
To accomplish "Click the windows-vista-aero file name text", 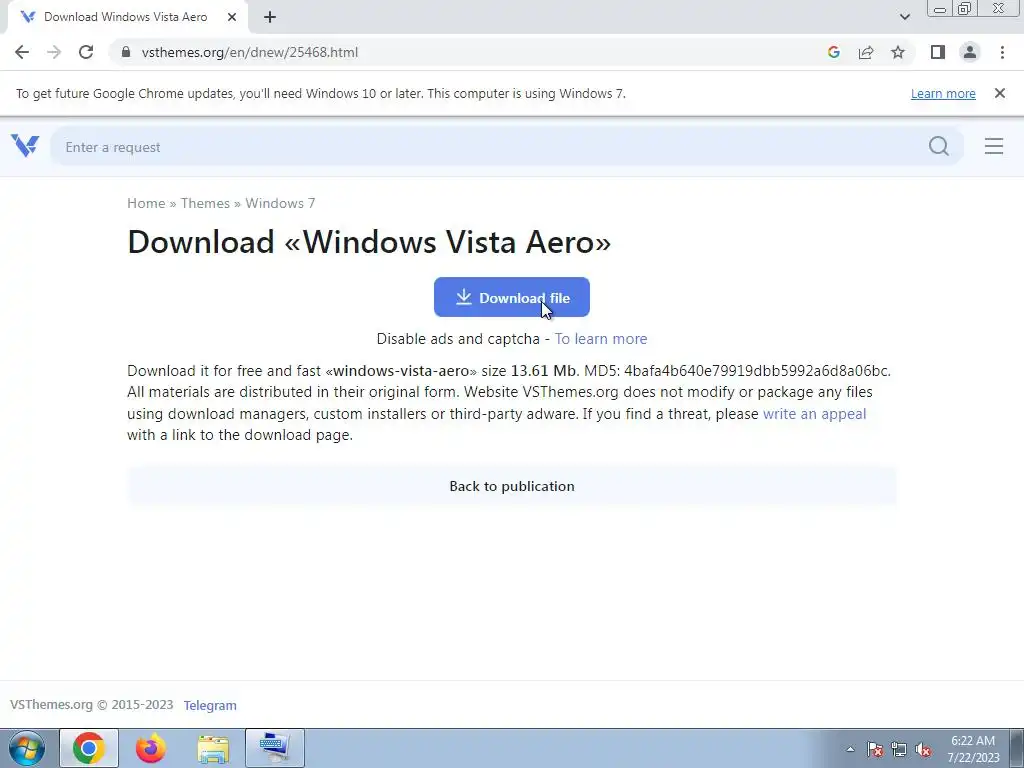I will tap(401, 371).
